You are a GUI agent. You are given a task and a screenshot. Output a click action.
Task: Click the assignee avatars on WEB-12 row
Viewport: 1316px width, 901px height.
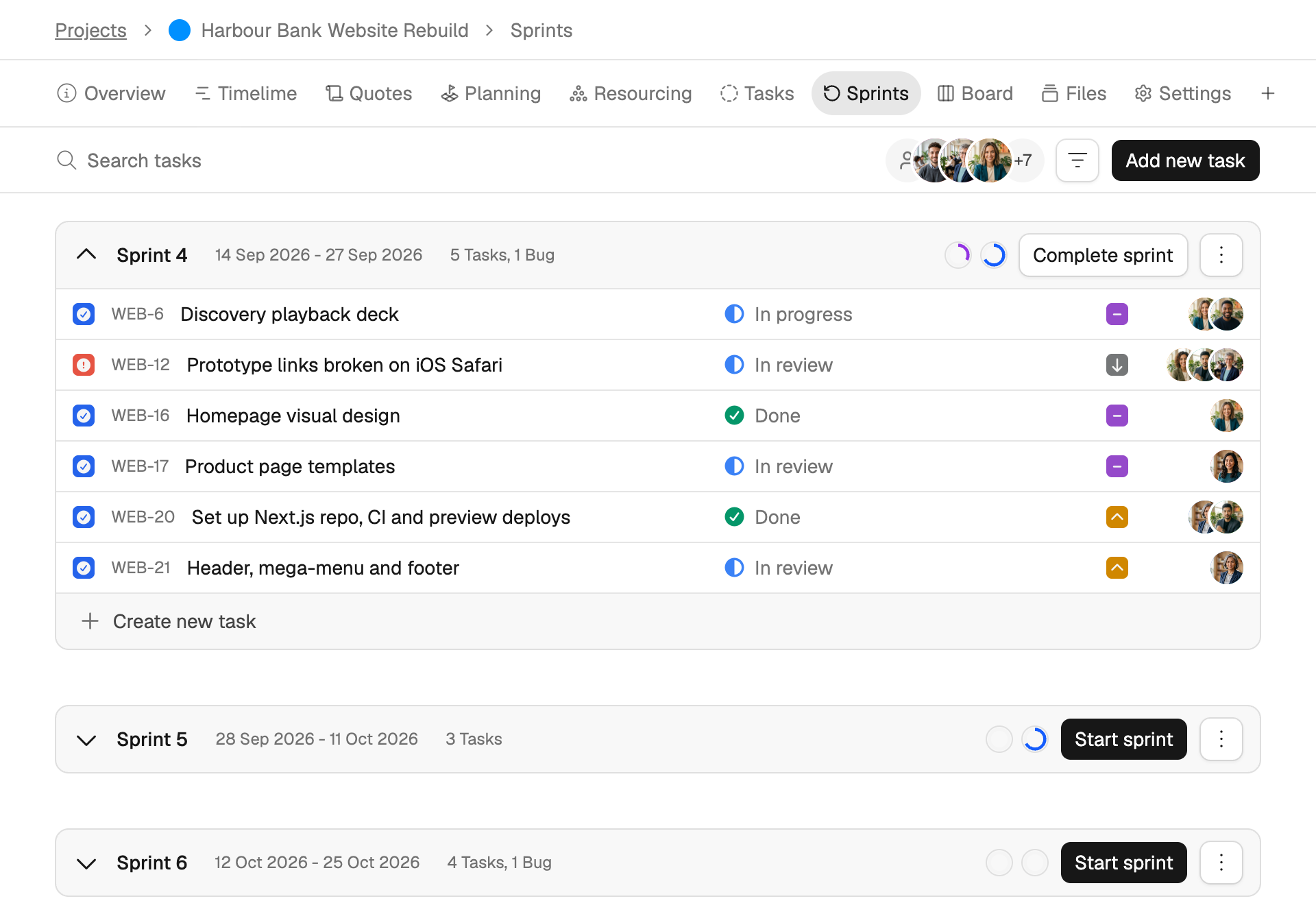tap(1205, 365)
